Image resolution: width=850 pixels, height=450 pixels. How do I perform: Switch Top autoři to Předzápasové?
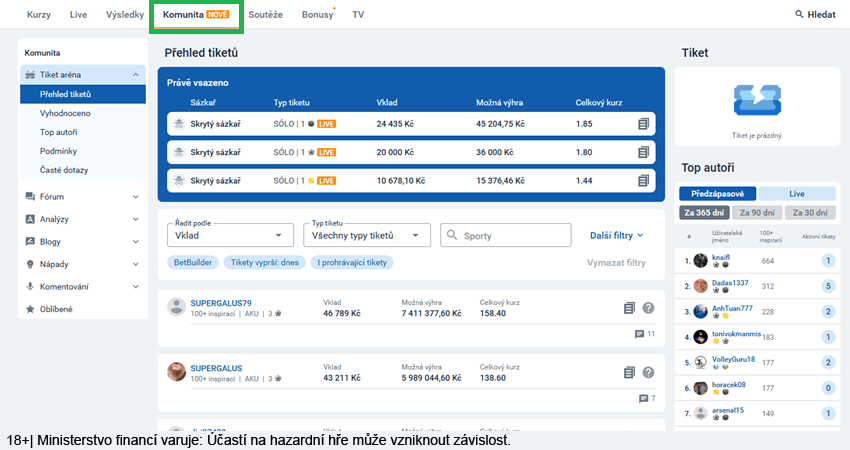click(718, 194)
